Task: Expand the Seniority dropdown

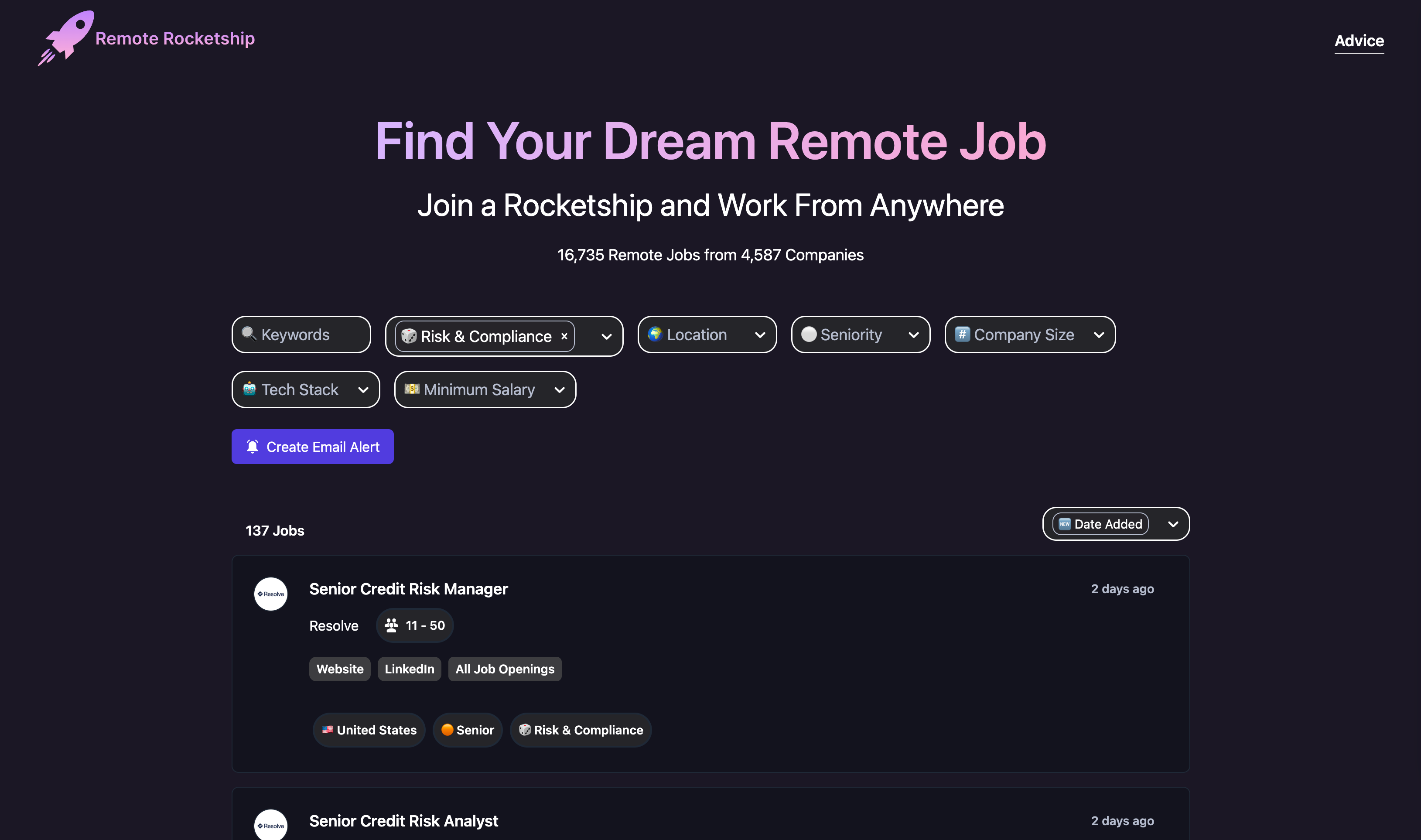Action: point(913,335)
